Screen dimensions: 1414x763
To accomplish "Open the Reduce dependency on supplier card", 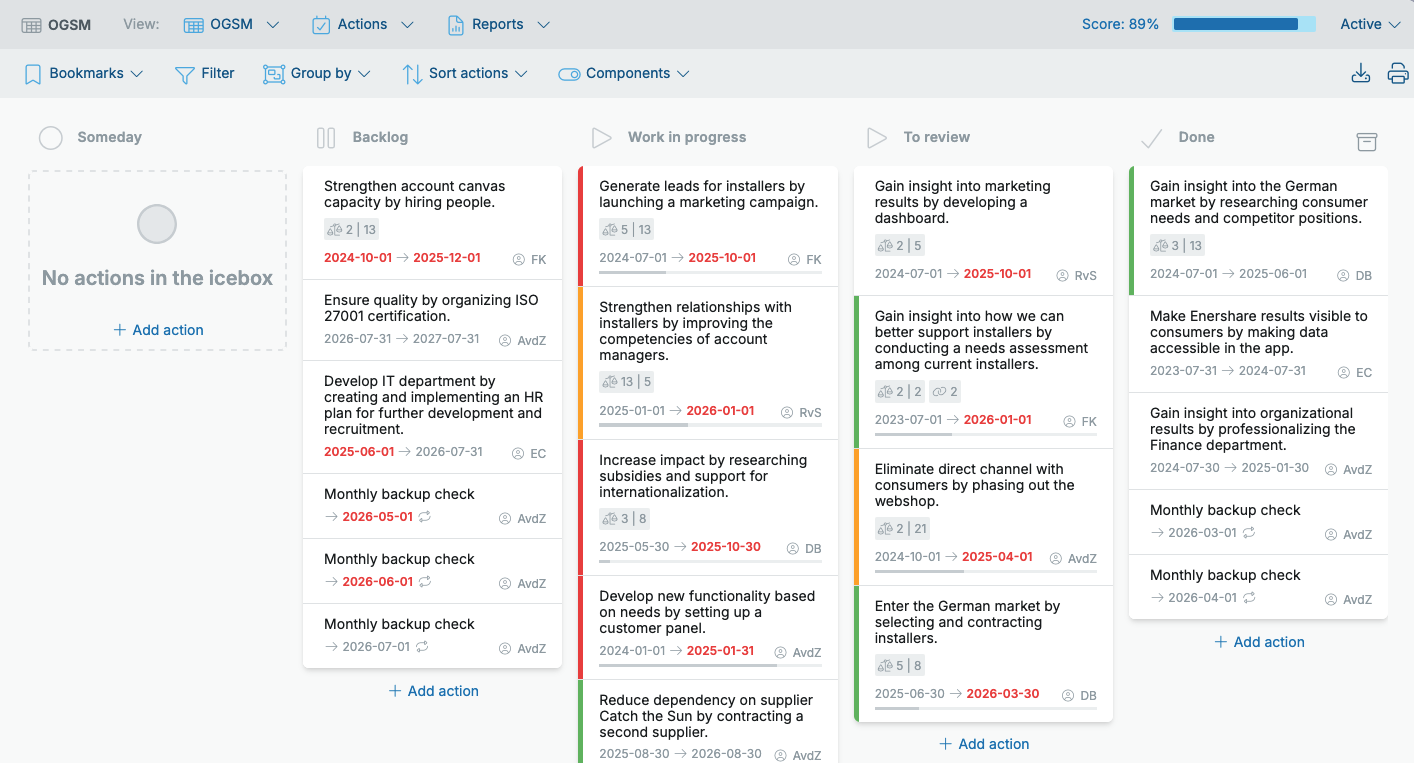I will 710,722.
